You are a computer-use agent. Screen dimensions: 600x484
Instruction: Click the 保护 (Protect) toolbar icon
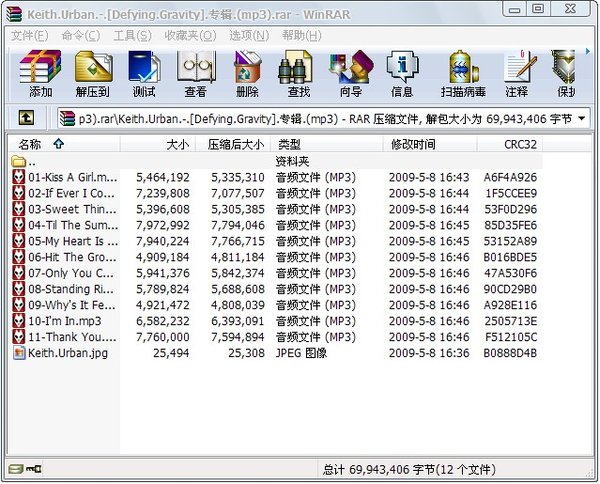click(x=564, y=74)
